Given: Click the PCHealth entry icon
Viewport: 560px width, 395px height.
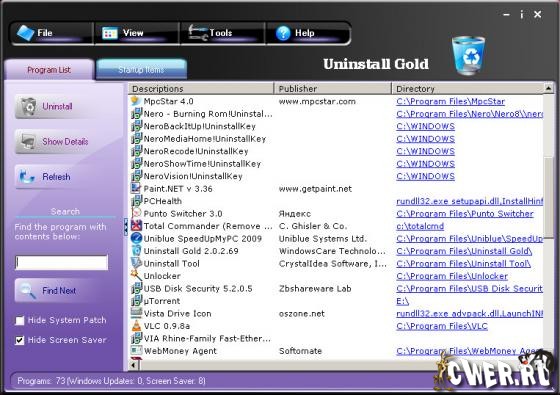Looking at the screenshot, I should (136, 201).
